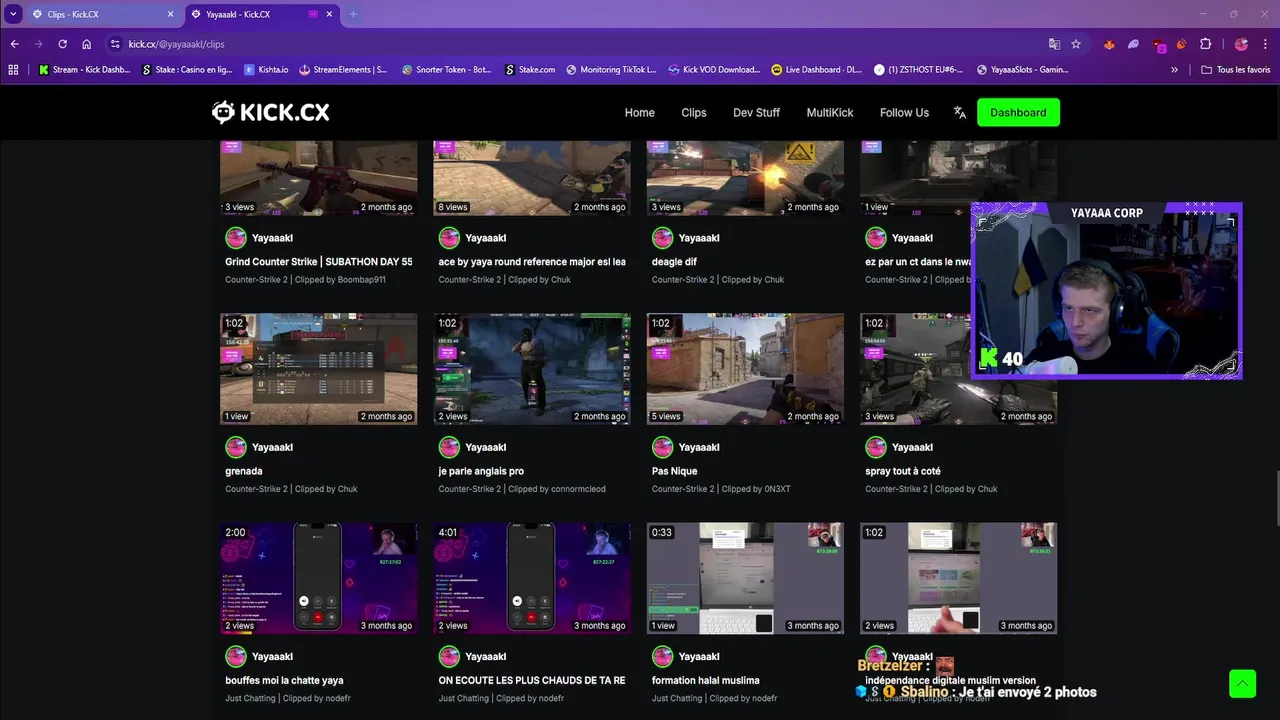1280x720 pixels.
Task: Bookmark this page with the star icon
Action: [x=1076, y=44]
